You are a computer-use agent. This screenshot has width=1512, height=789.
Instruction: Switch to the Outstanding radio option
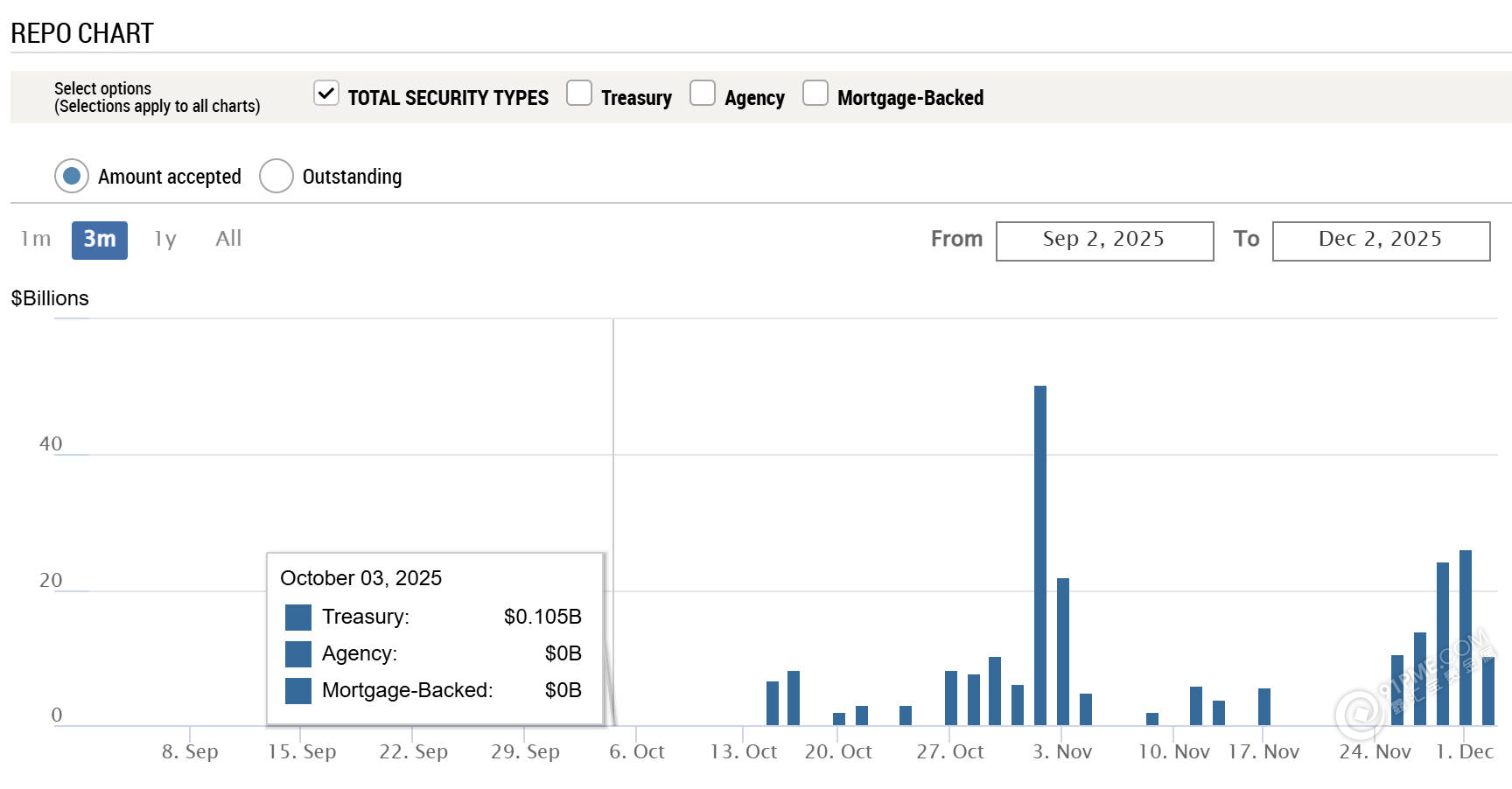coord(276,176)
